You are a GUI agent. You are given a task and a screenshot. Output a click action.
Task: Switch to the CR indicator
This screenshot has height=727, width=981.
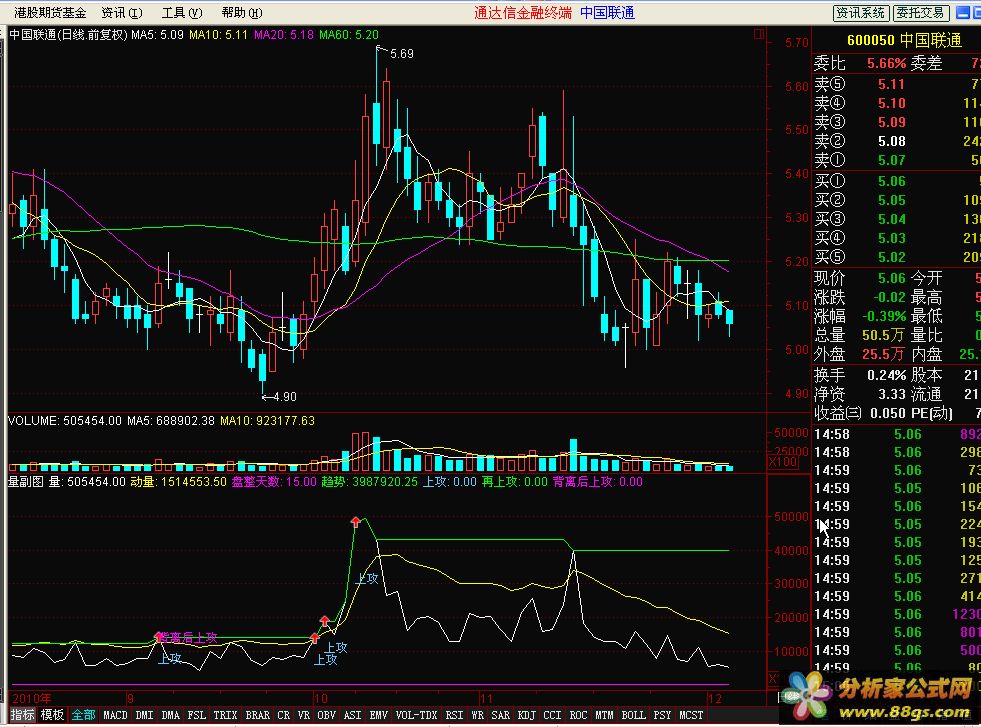point(283,714)
